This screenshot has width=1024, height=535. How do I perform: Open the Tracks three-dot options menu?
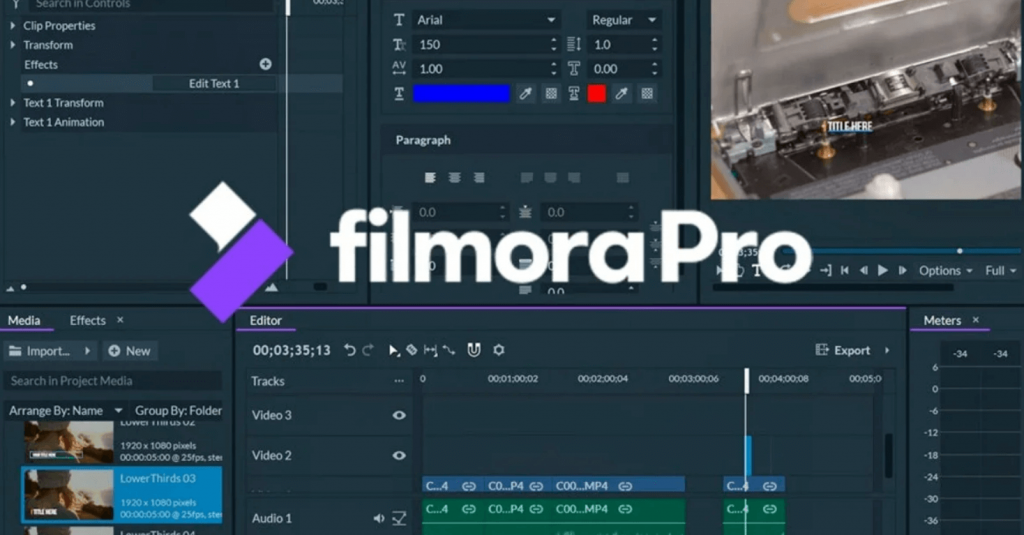[x=399, y=381]
